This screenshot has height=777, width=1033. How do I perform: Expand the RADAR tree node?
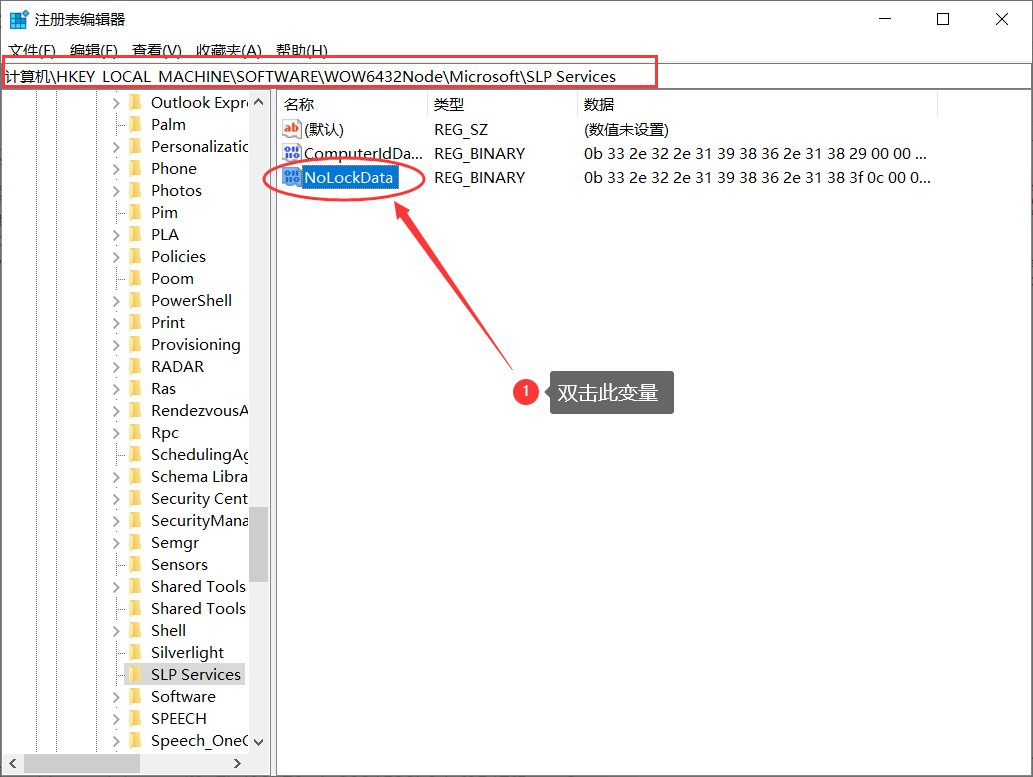point(116,367)
